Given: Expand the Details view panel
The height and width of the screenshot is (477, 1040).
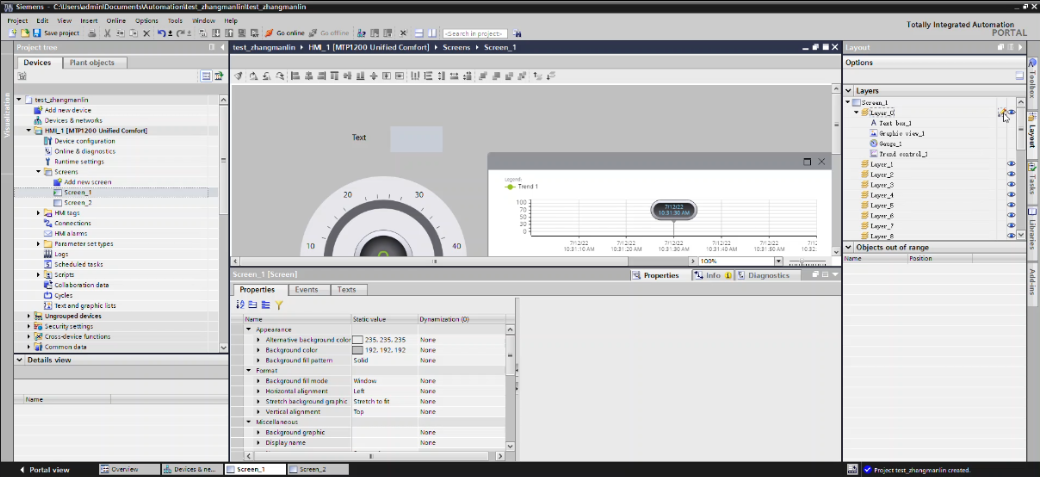Looking at the screenshot, I should (20, 360).
